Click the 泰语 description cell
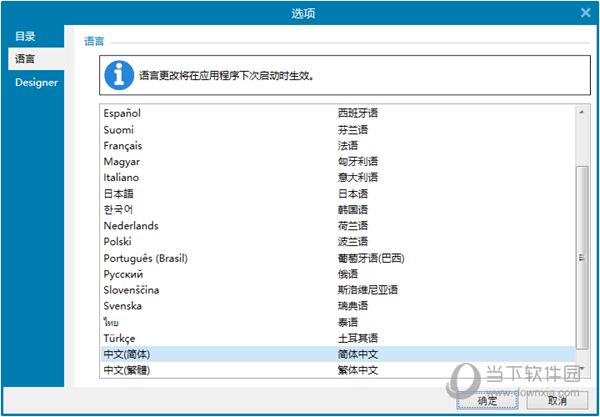The image size is (600, 417). point(348,322)
